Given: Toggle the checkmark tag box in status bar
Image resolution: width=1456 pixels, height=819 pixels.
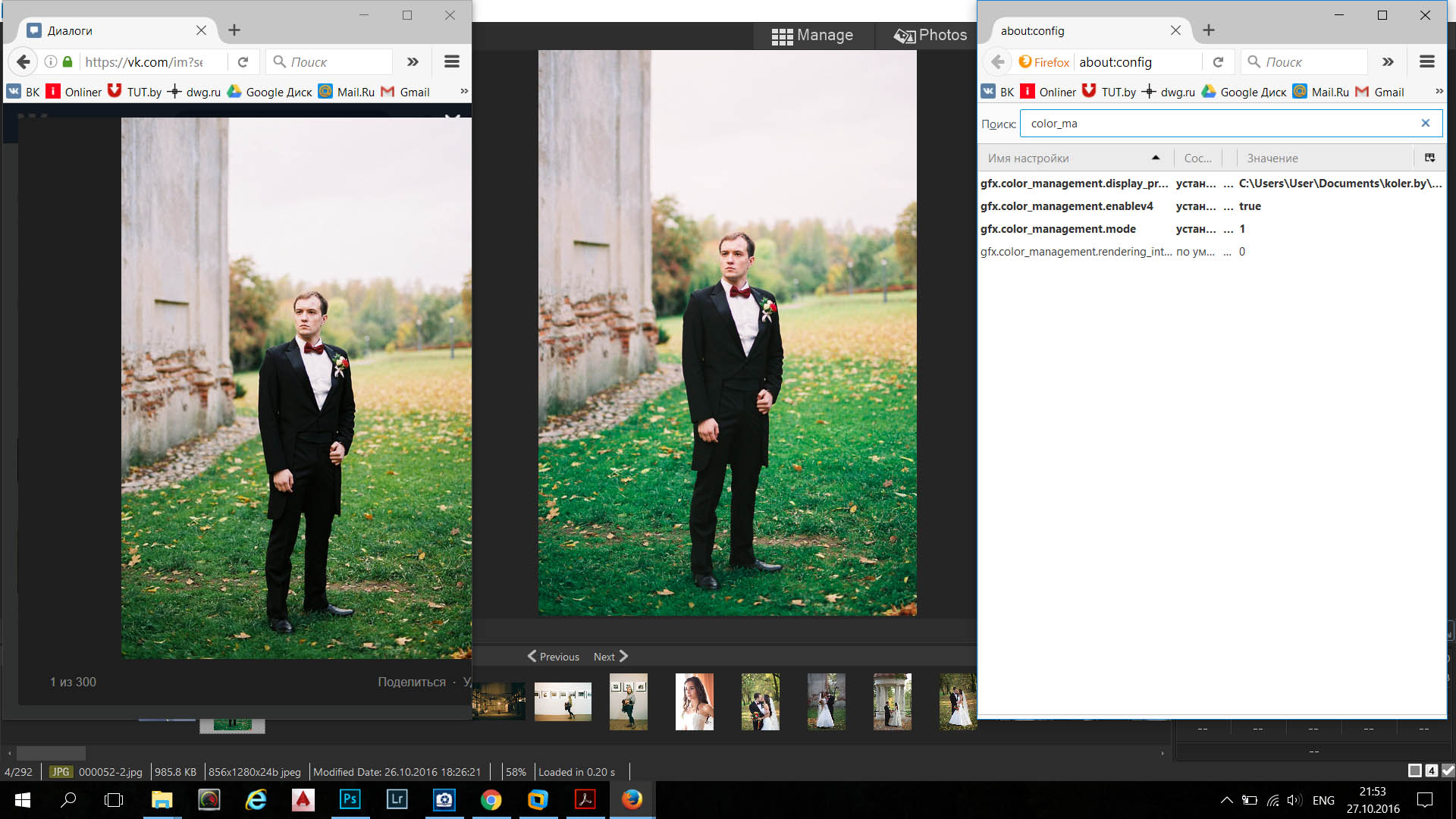Looking at the screenshot, I should coord(1448,770).
